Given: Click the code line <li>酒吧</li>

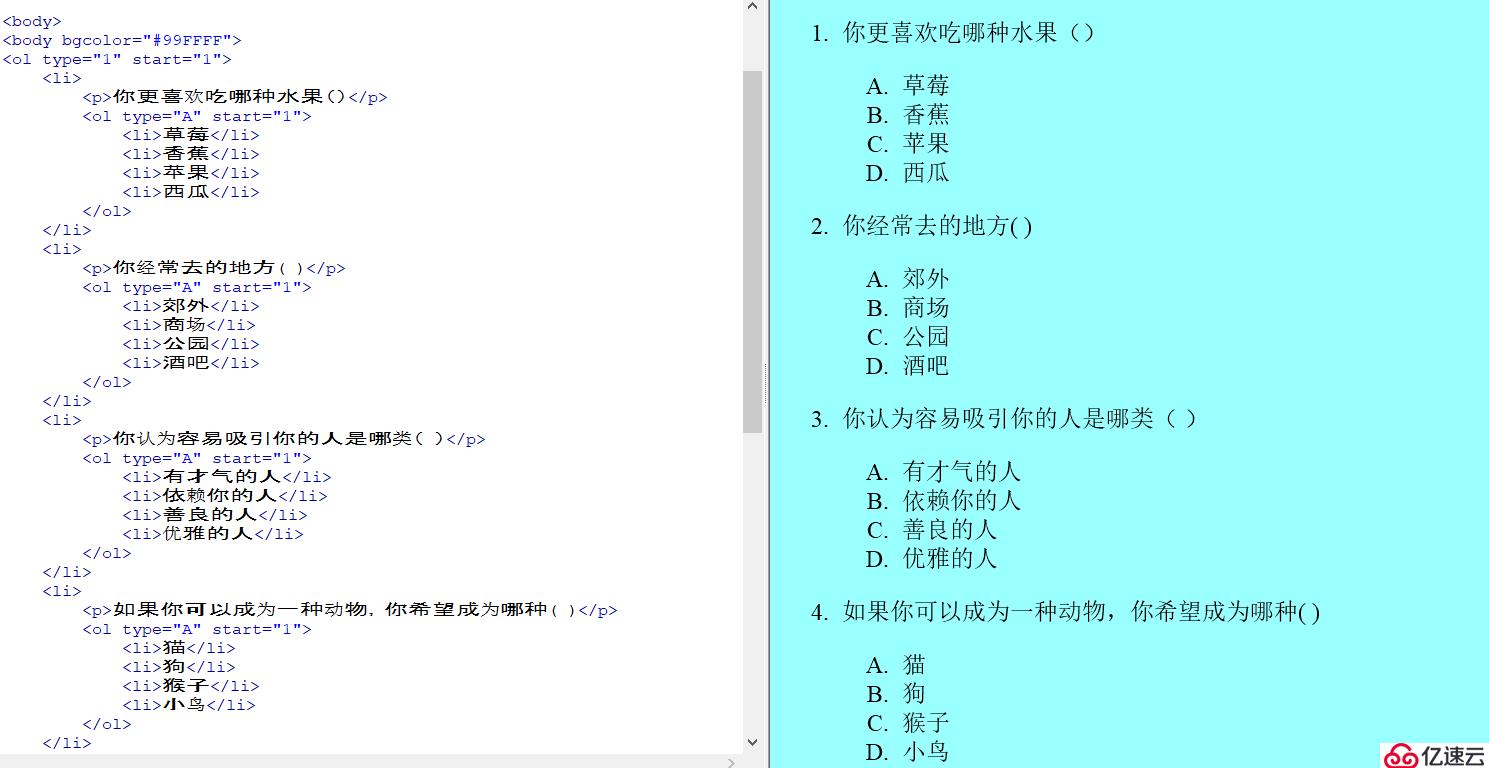Looking at the screenshot, I should [191, 363].
